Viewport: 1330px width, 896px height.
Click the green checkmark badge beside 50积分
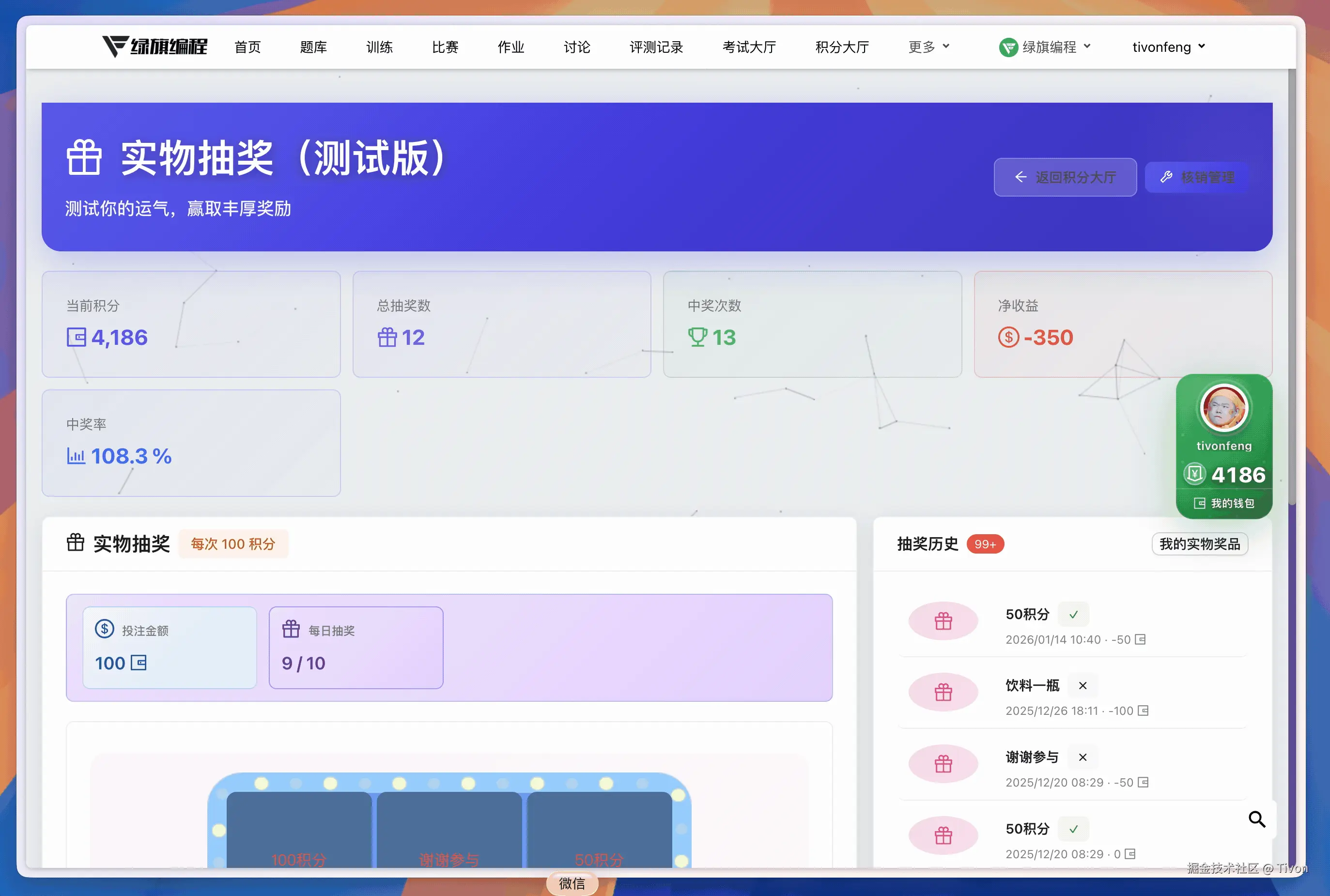pyautogui.click(x=1073, y=614)
